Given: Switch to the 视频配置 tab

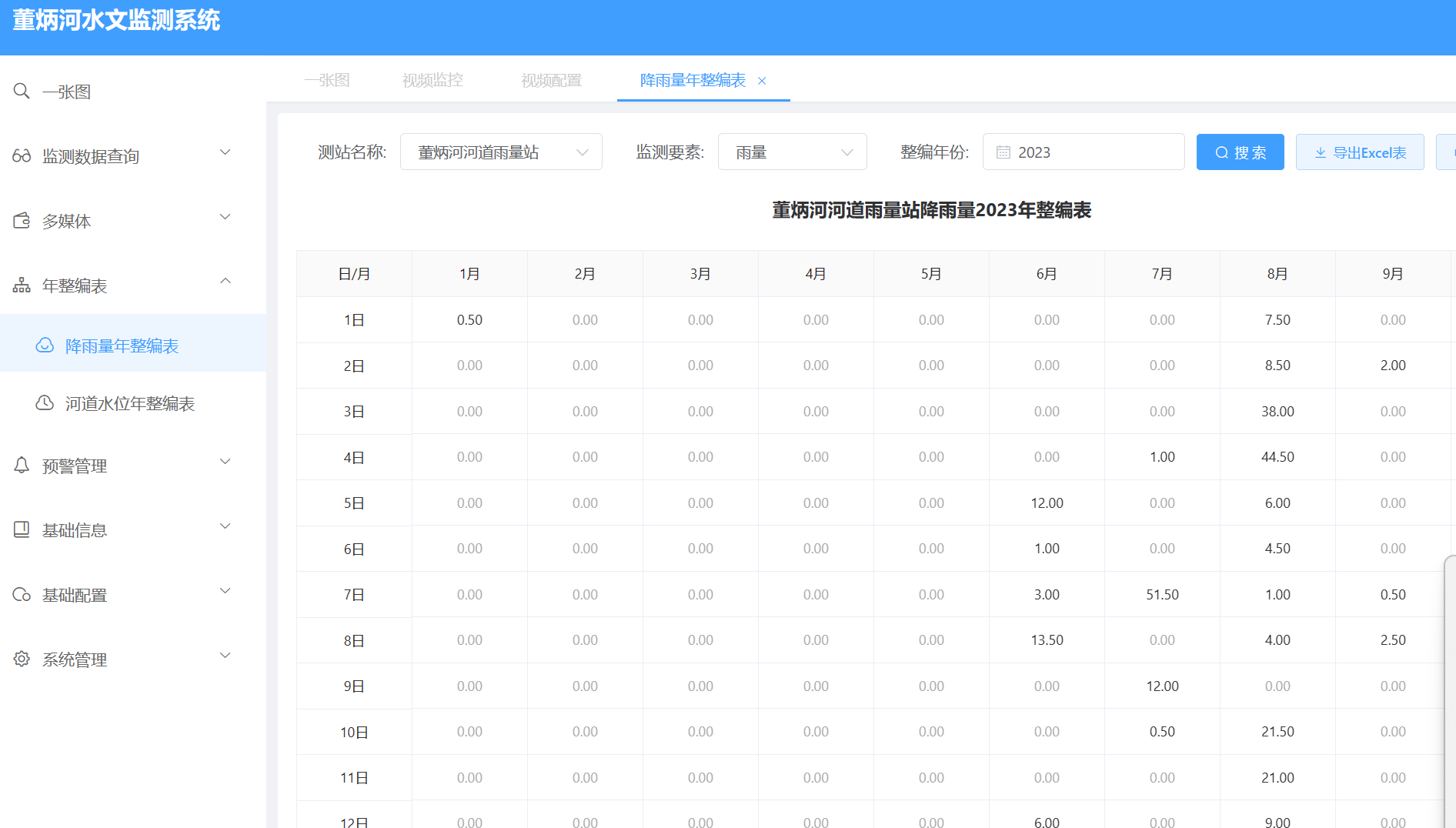Looking at the screenshot, I should pos(551,80).
